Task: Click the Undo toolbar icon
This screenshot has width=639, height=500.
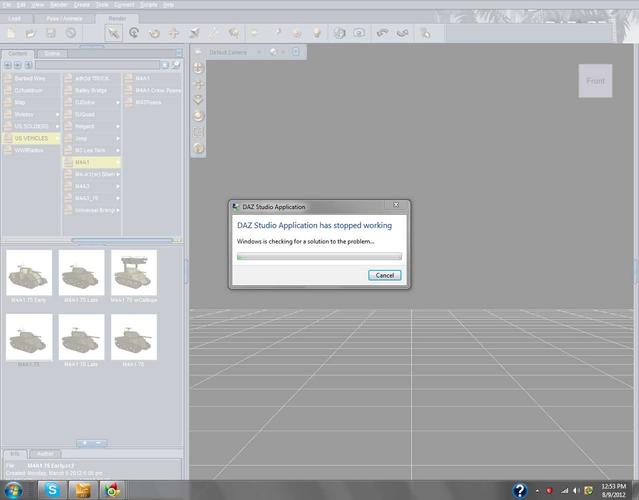Action: tap(382, 33)
